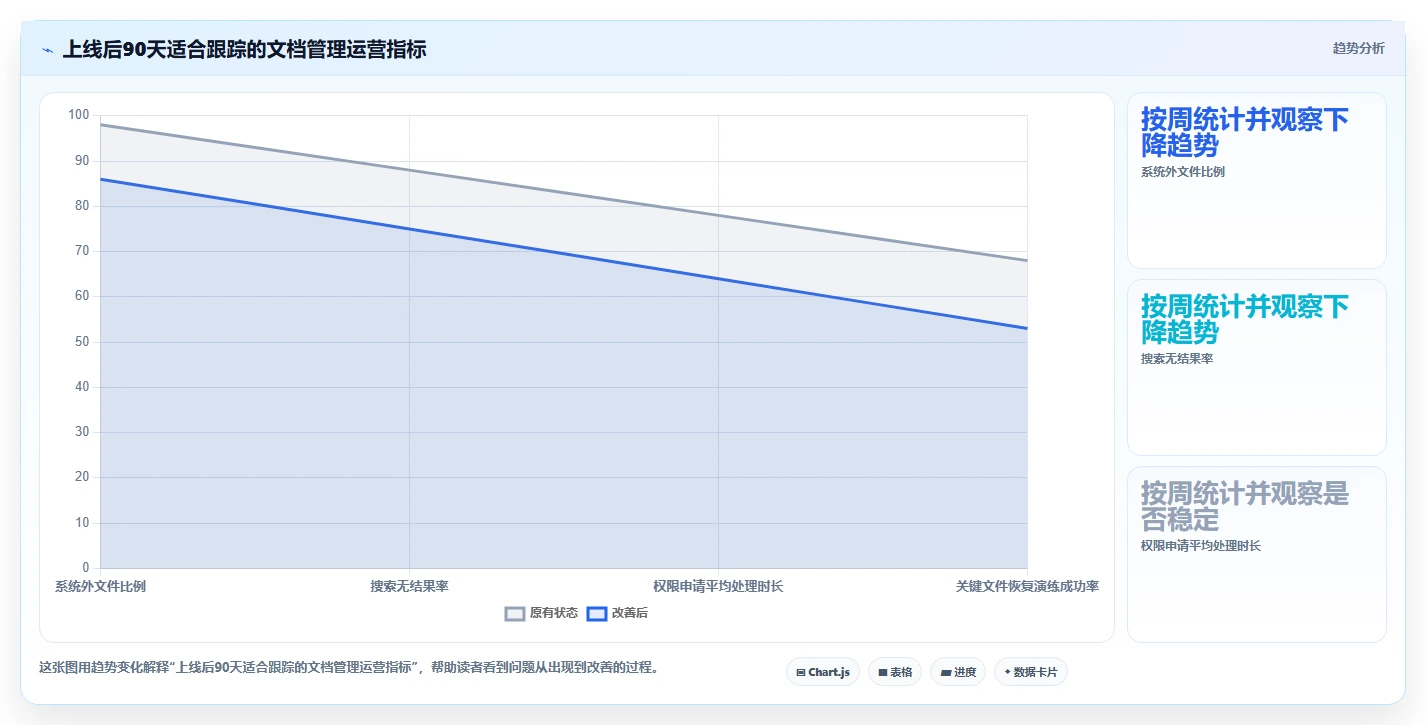The image size is (1426, 725).
Task: Select the 进度 tag
Action: pos(958,672)
